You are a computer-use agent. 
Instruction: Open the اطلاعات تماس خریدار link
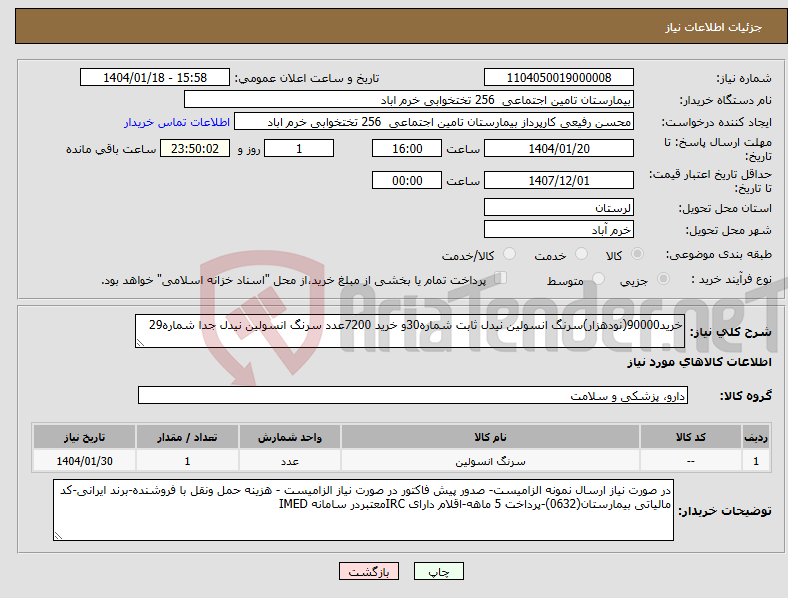177,122
